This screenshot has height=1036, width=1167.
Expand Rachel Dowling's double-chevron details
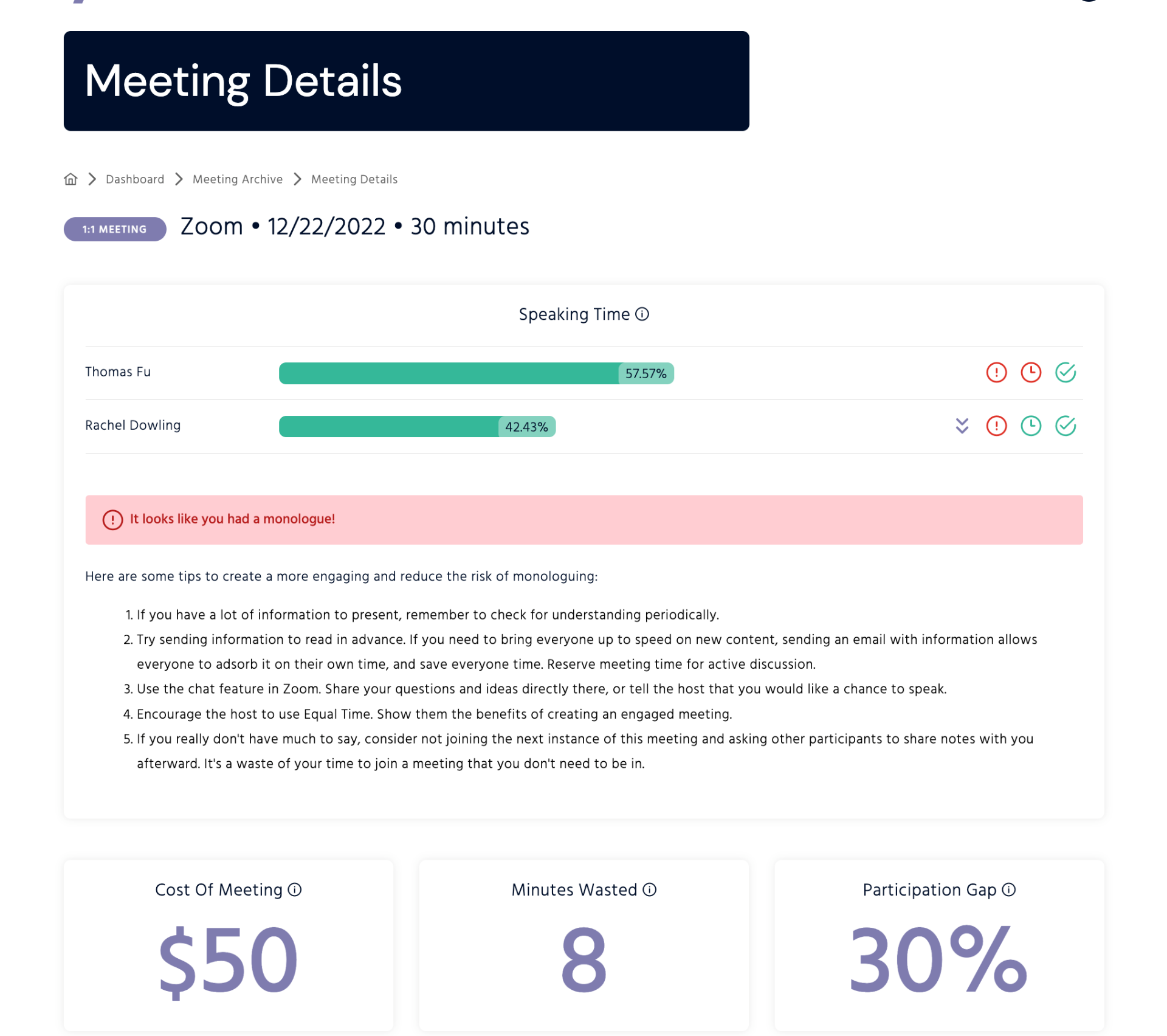click(x=962, y=426)
